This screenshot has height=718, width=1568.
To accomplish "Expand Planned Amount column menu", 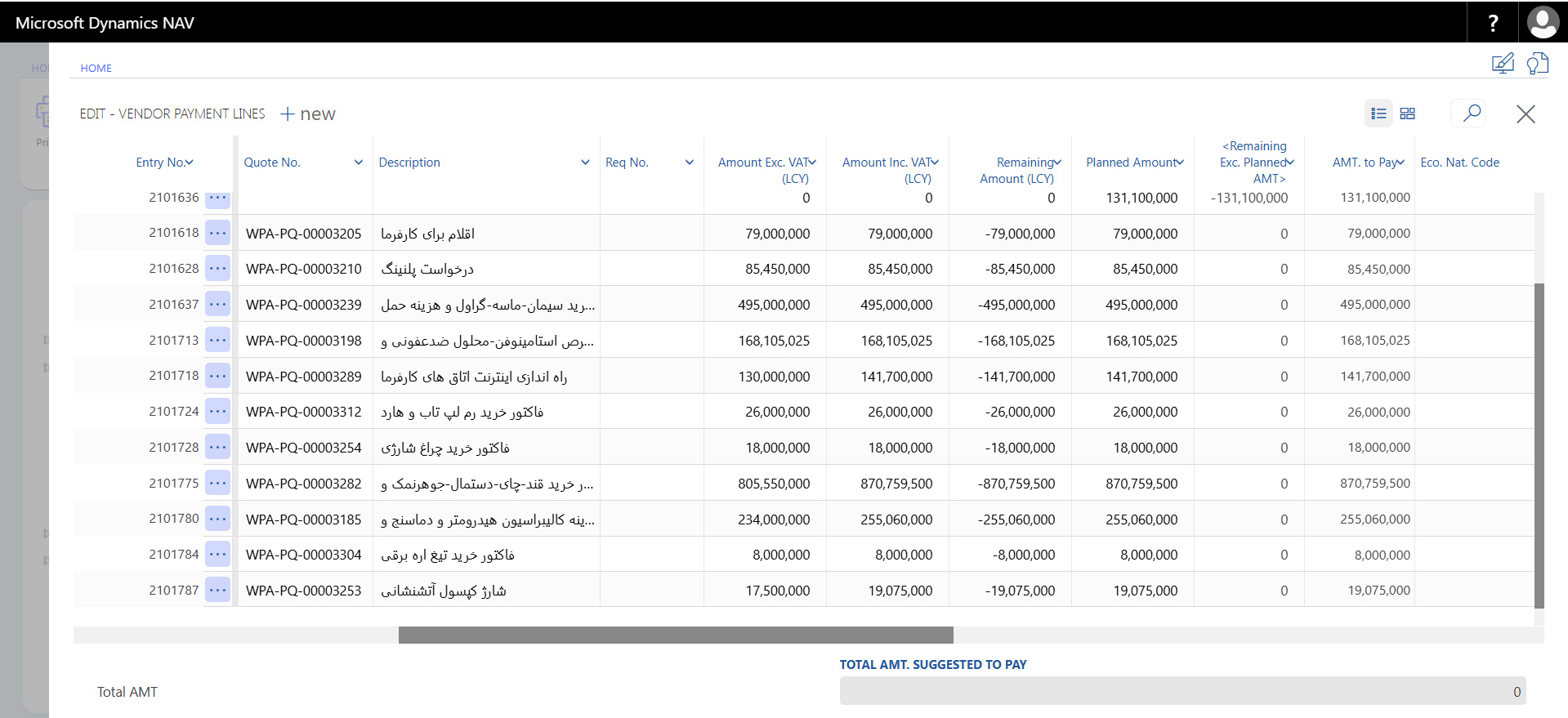I will point(1180,163).
